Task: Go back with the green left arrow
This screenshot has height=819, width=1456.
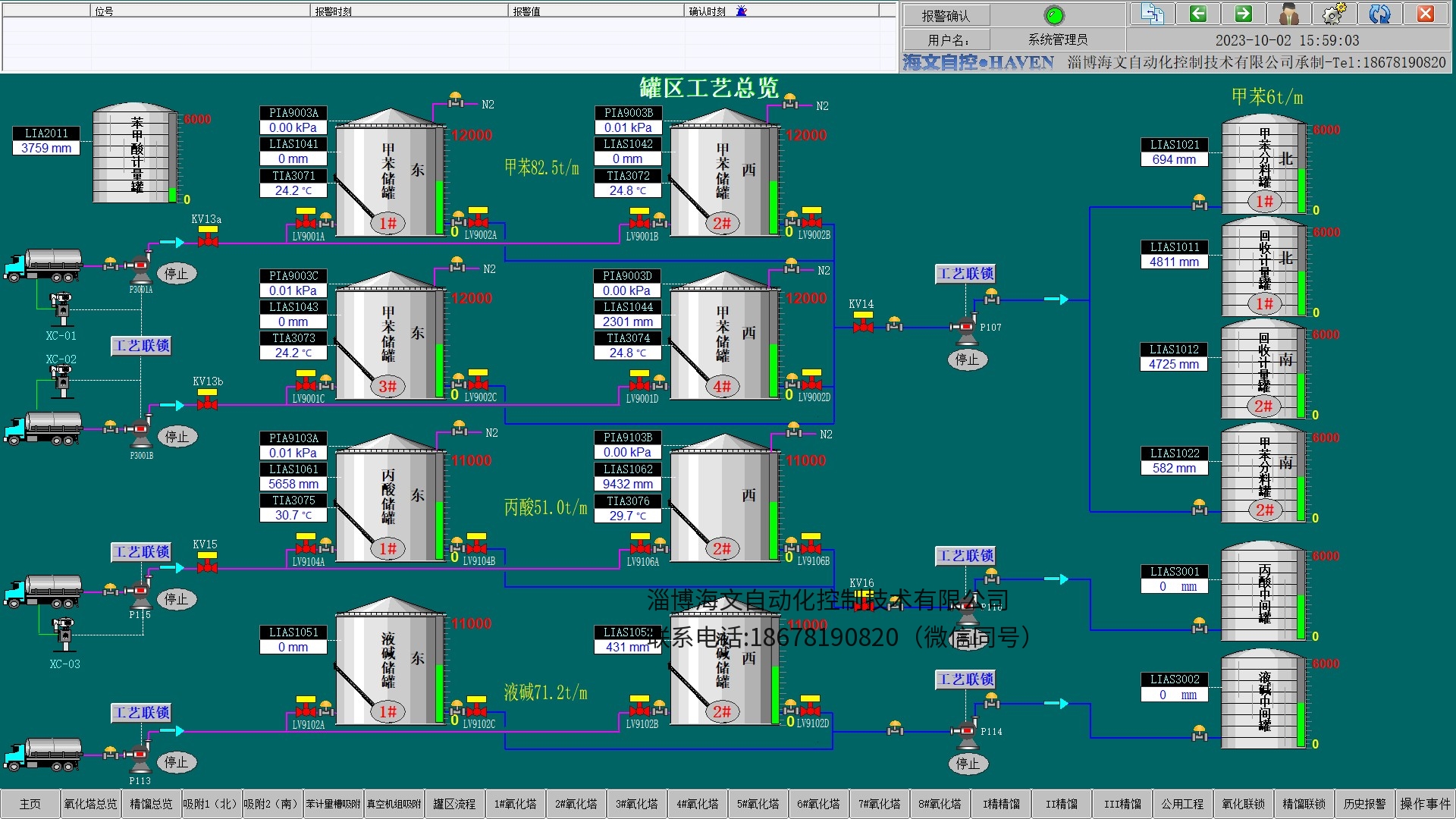Action: (1198, 14)
